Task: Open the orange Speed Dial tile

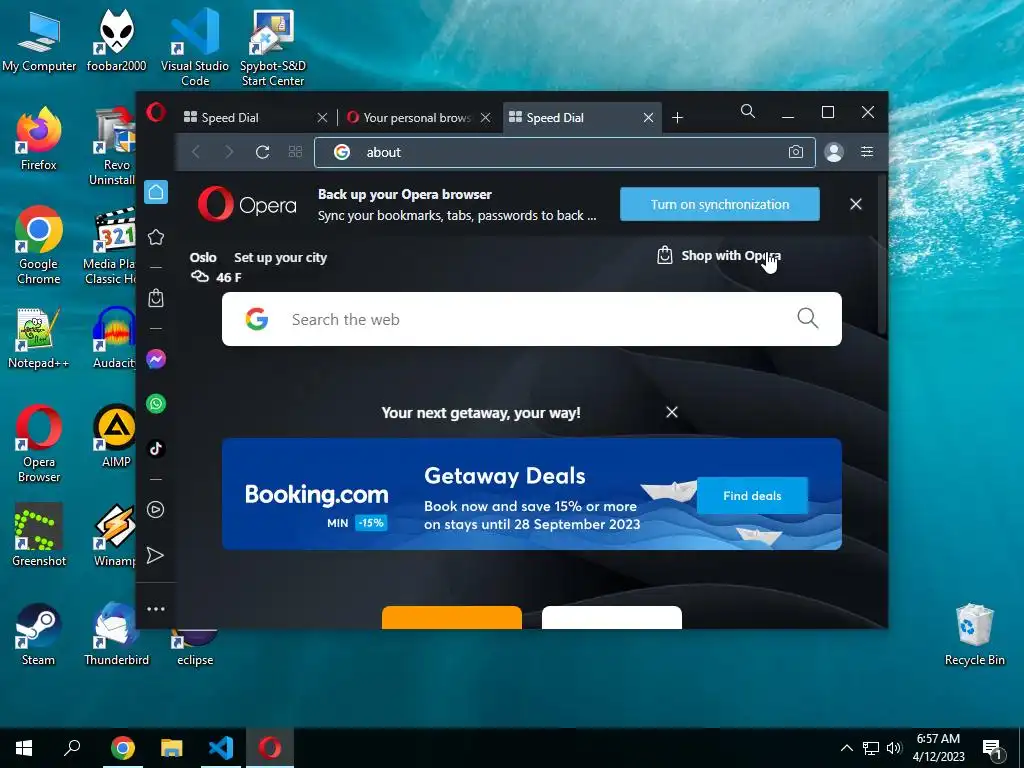Action: [452, 618]
